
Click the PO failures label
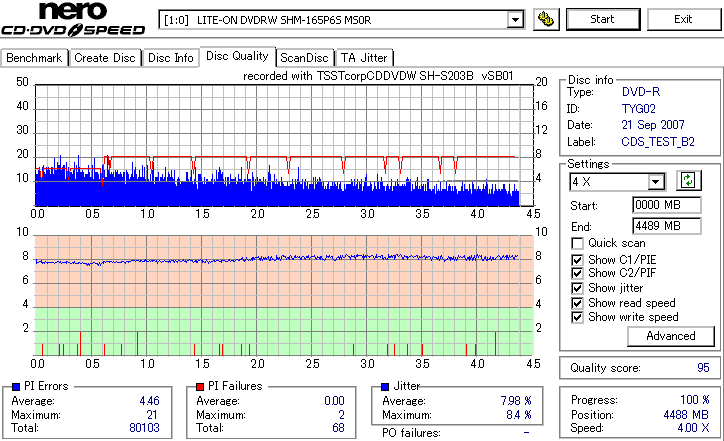click(411, 433)
